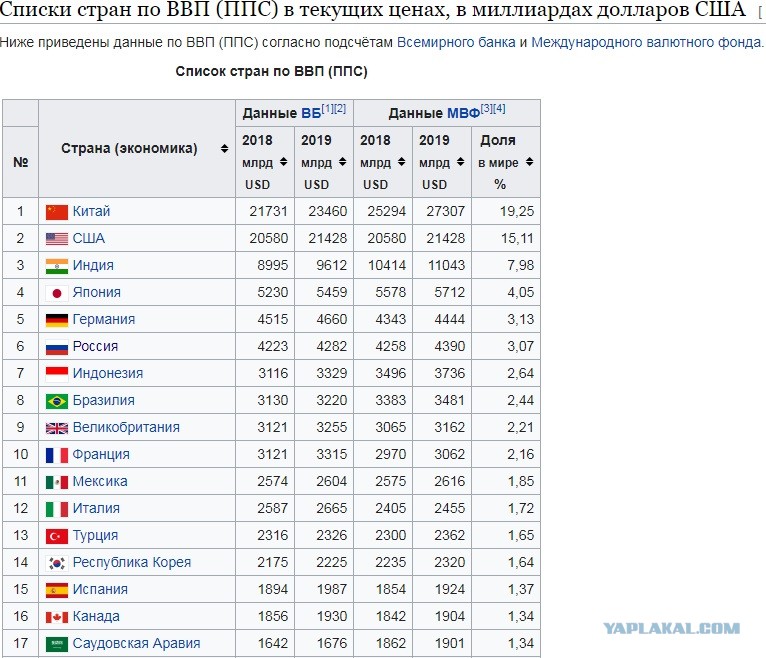Select Spain's World Bank 2019 value 1987

point(332,590)
